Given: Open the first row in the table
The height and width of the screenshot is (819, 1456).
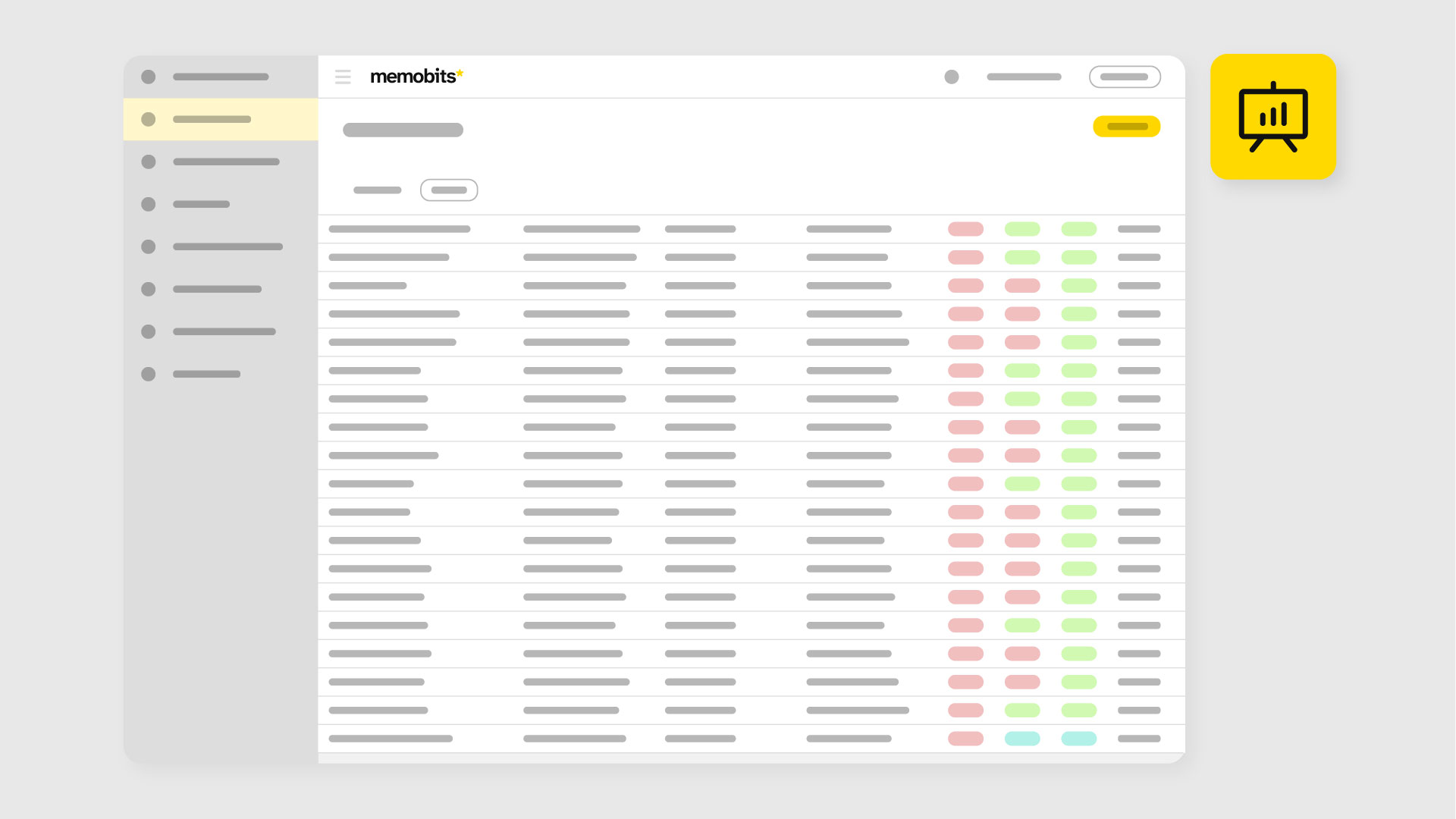Looking at the screenshot, I should click(x=399, y=229).
